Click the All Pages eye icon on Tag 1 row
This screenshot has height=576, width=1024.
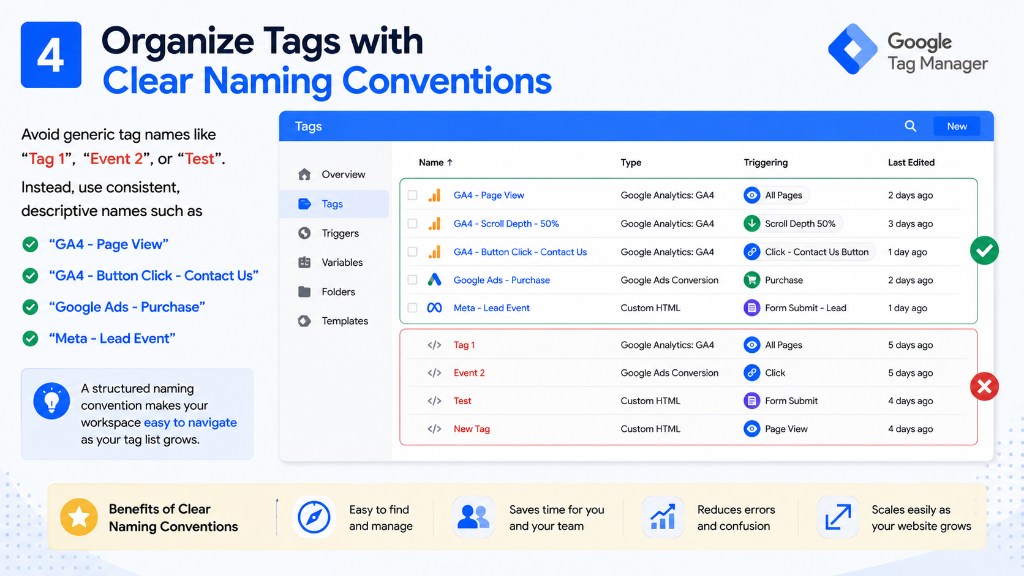752,345
